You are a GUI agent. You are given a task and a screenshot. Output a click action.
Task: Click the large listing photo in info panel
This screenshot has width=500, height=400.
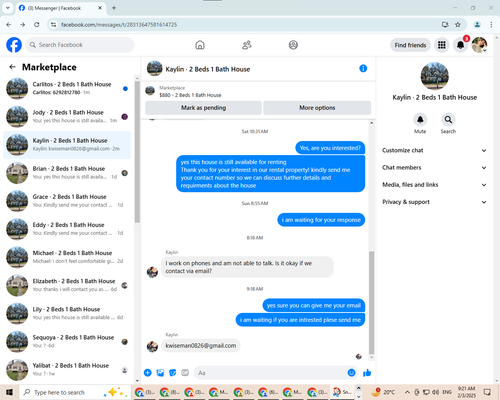434,76
